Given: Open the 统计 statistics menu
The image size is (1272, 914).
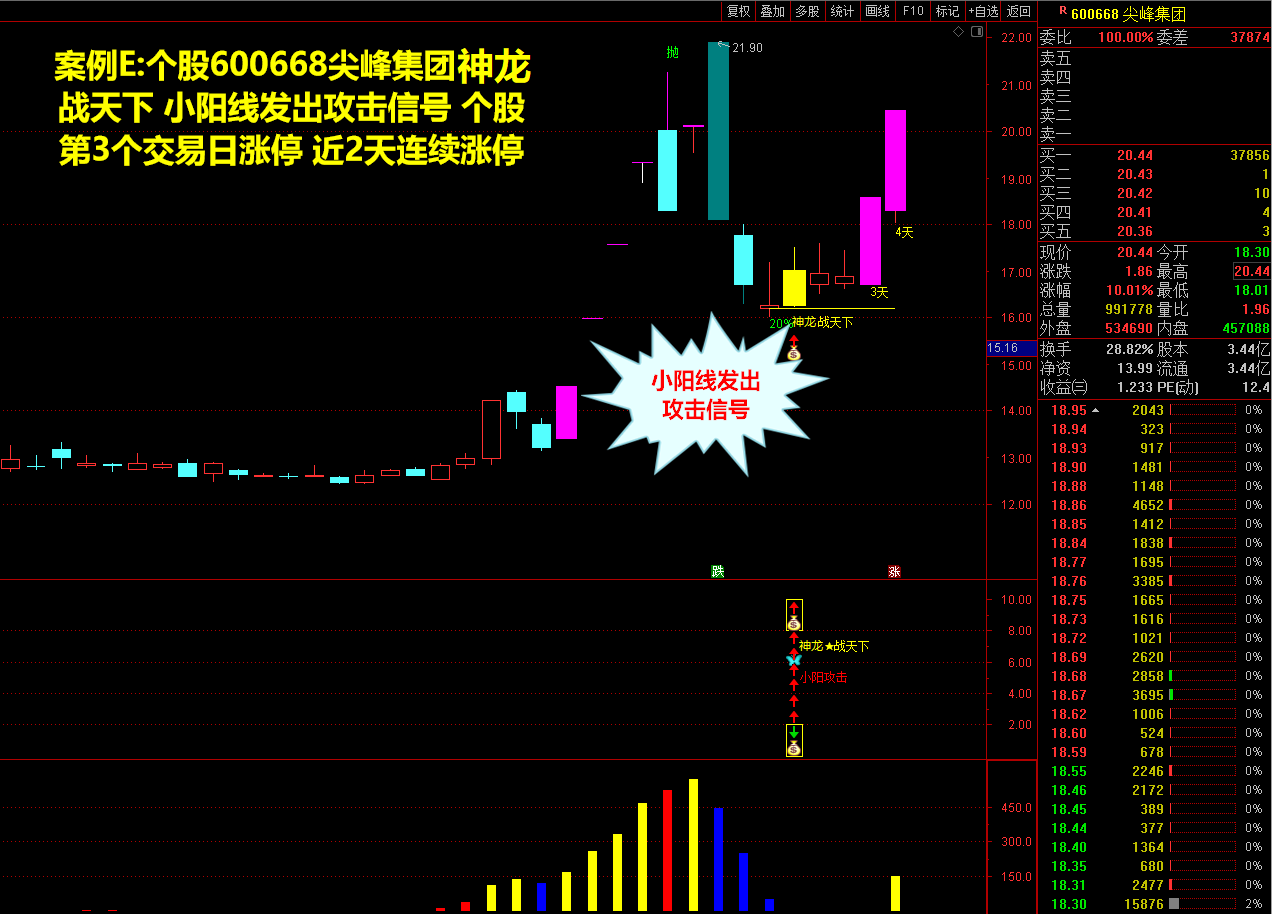Looking at the screenshot, I should coord(842,11).
